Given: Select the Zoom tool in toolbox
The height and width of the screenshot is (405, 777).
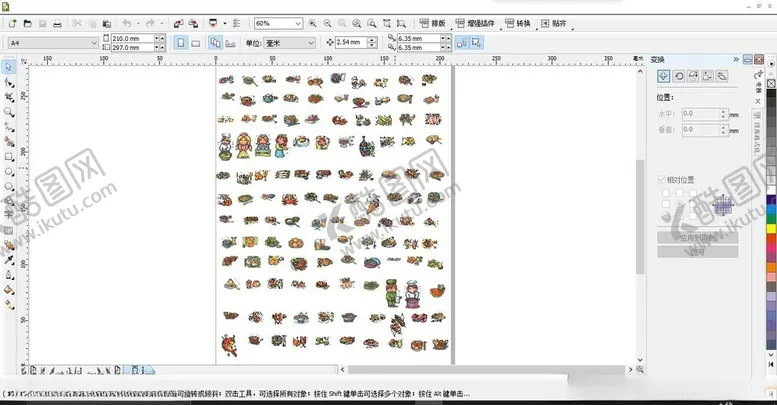Looking at the screenshot, I should pyautogui.click(x=9, y=113).
